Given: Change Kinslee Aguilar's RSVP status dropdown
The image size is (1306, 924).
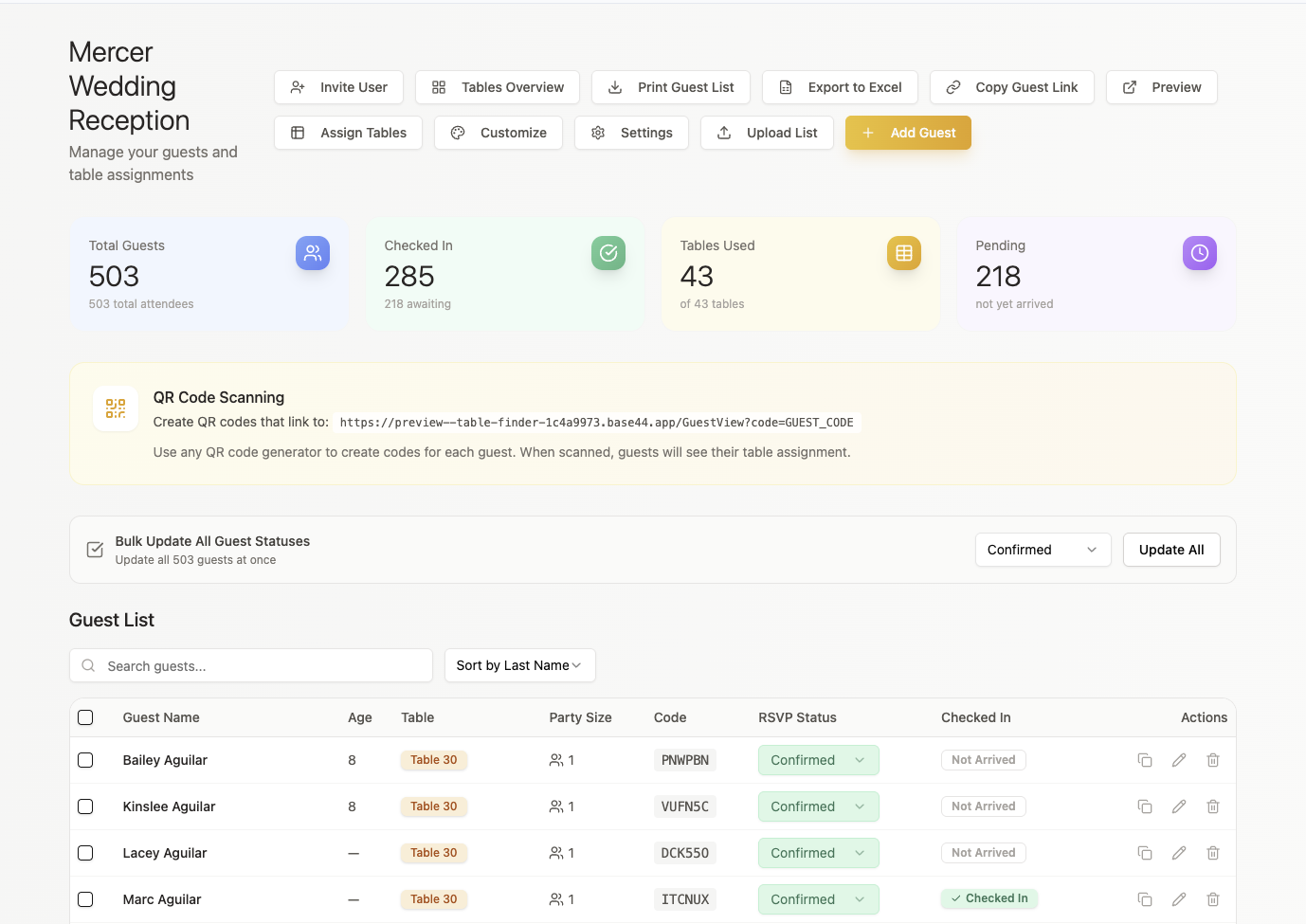Looking at the screenshot, I should (818, 806).
